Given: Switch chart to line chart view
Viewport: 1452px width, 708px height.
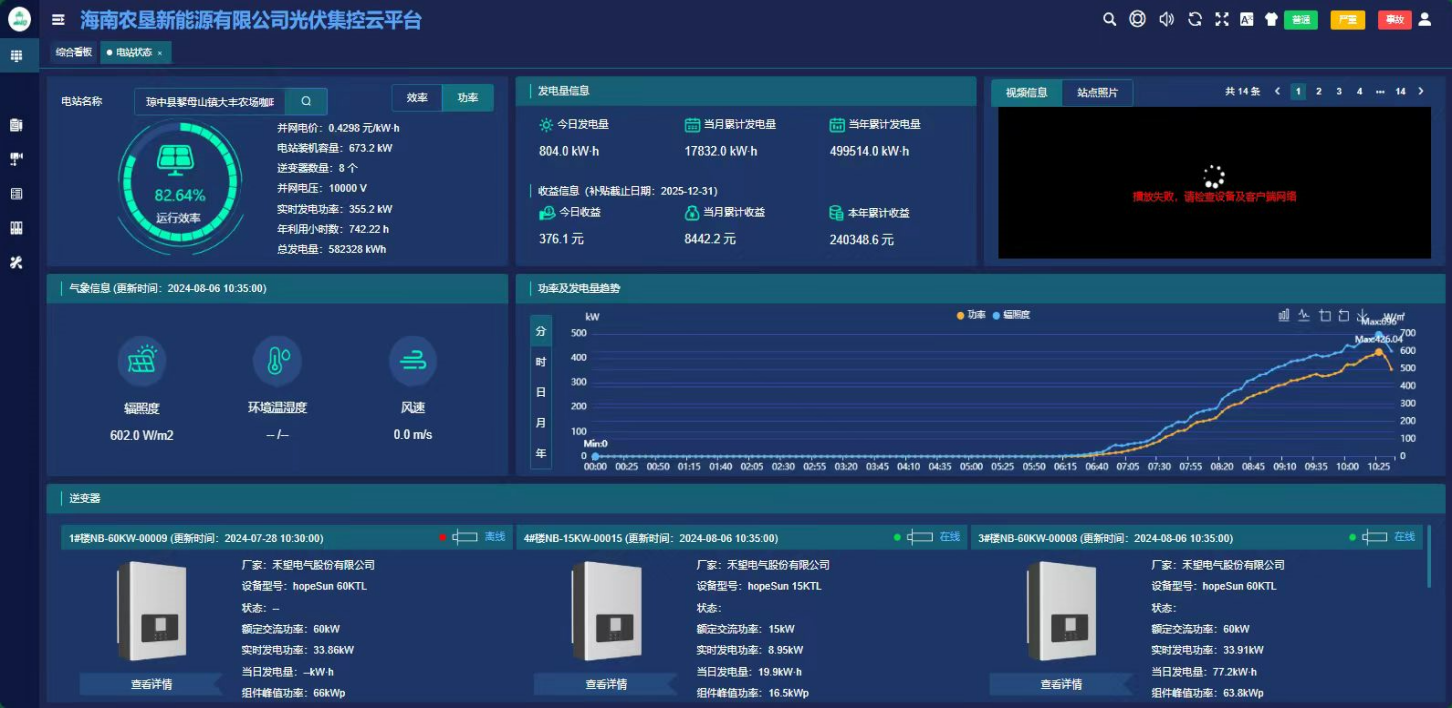Looking at the screenshot, I should tap(1304, 315).
